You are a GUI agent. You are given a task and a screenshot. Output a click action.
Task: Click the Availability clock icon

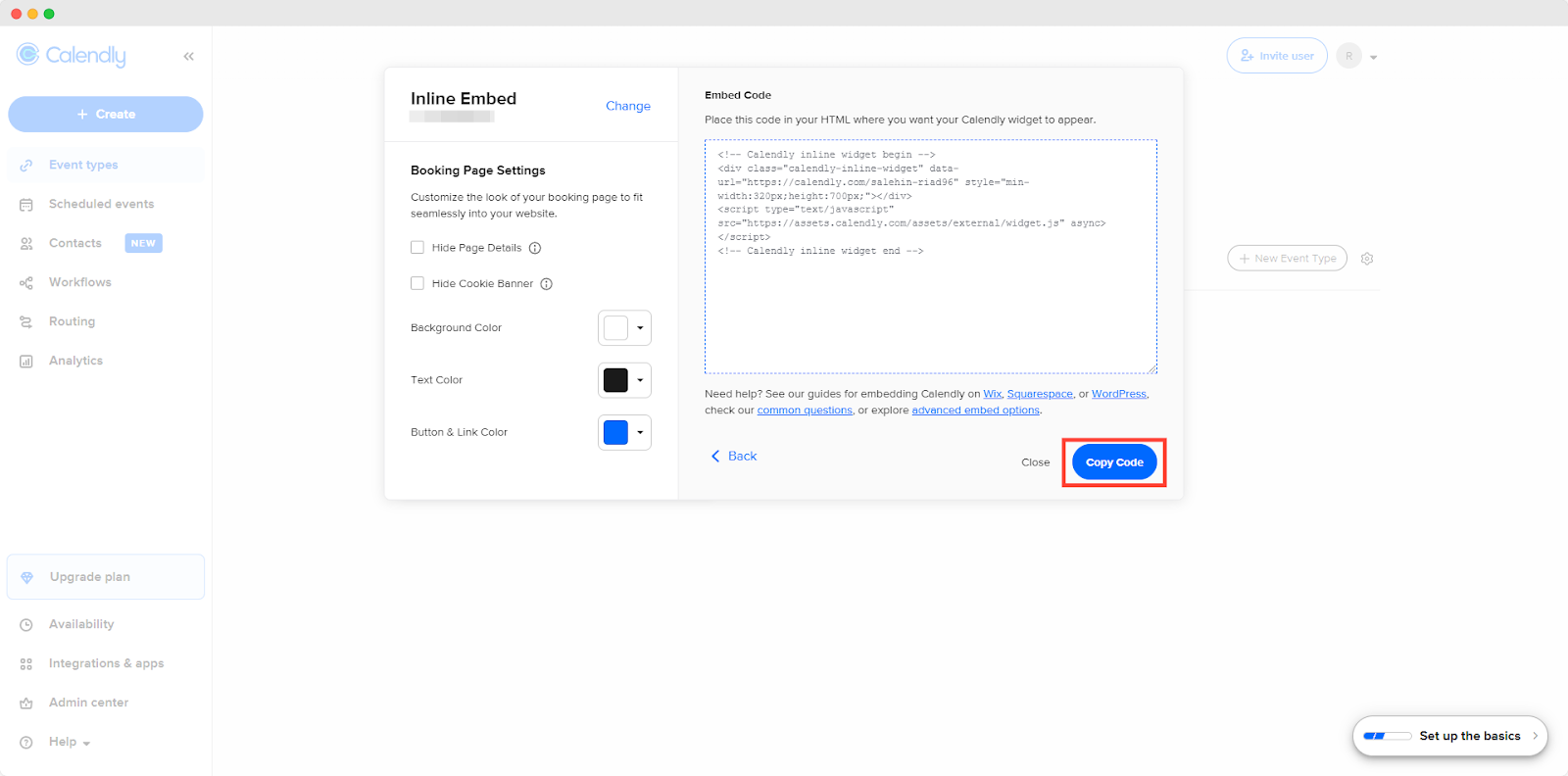[x=26, y=624]
